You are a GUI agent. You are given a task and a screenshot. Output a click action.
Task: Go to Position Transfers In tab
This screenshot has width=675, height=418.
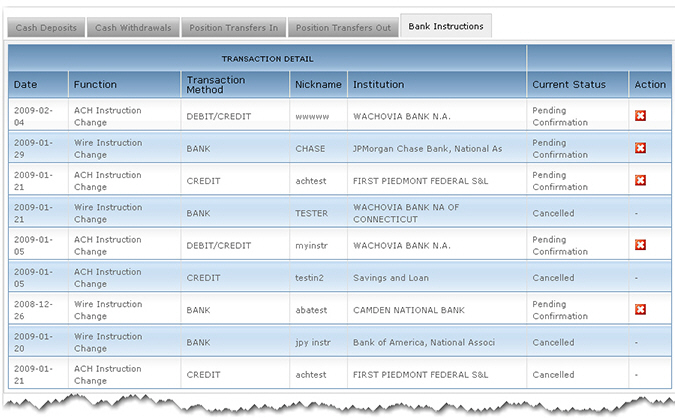(x=233, y=27)
